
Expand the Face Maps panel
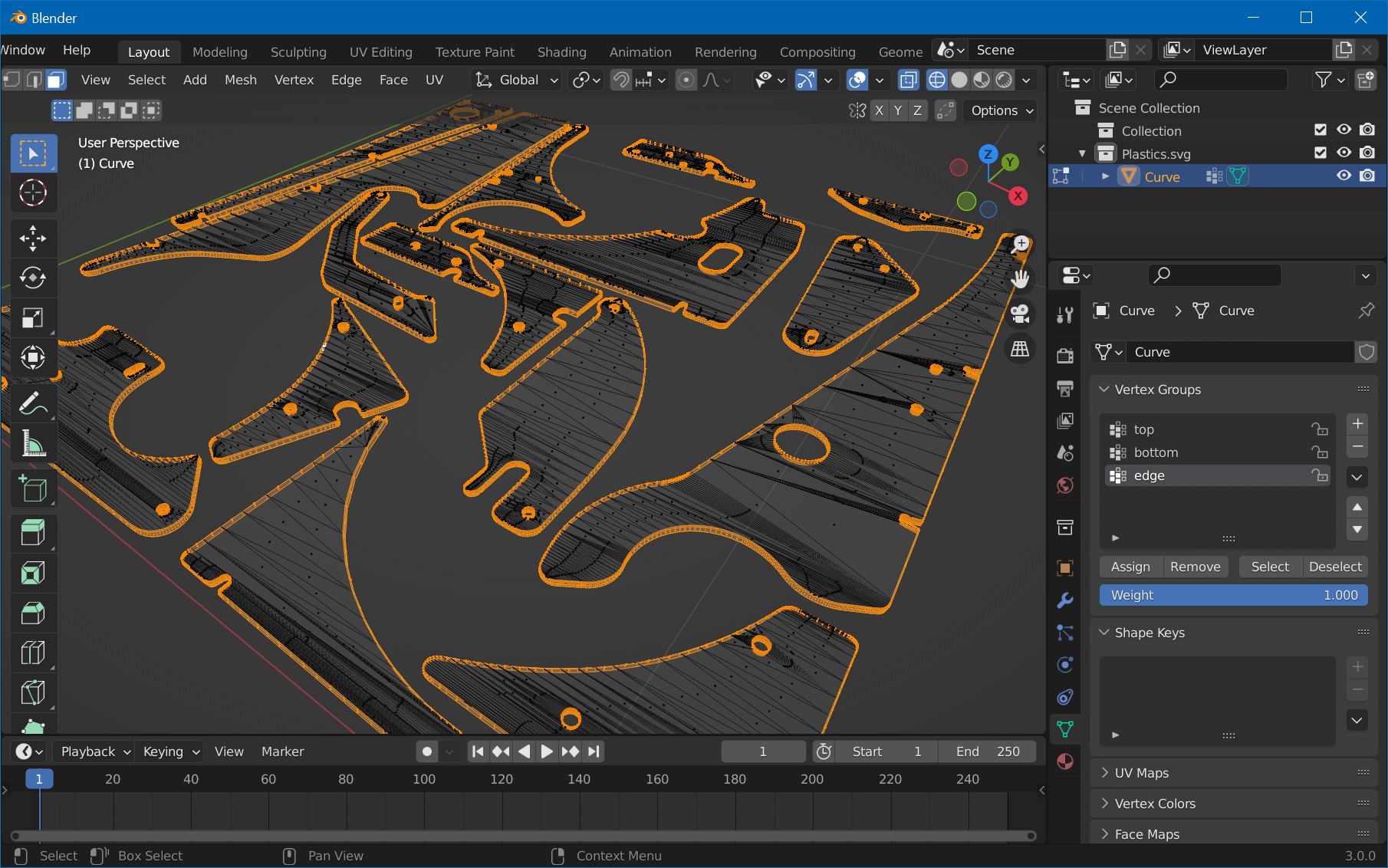pos(1105,834)
